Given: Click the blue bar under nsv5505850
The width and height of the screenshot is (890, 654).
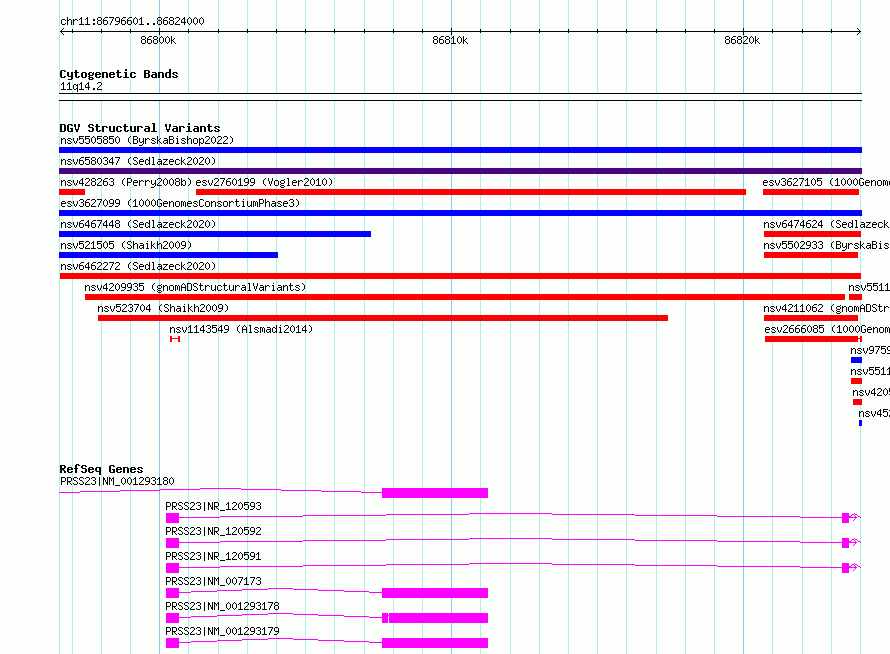Looking at the screenshot, I should [x=460, y=150].
